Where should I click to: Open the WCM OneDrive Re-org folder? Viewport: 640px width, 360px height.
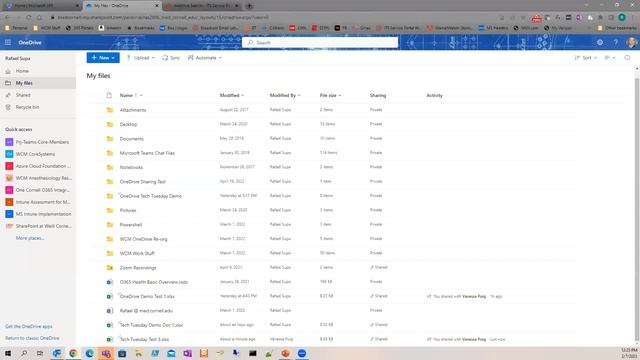143,239
